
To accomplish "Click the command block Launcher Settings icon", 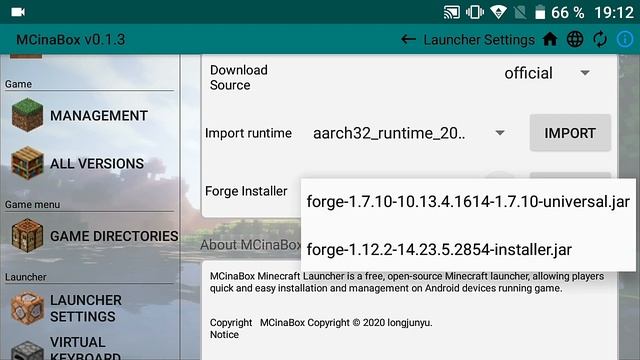I will point(27,308).
